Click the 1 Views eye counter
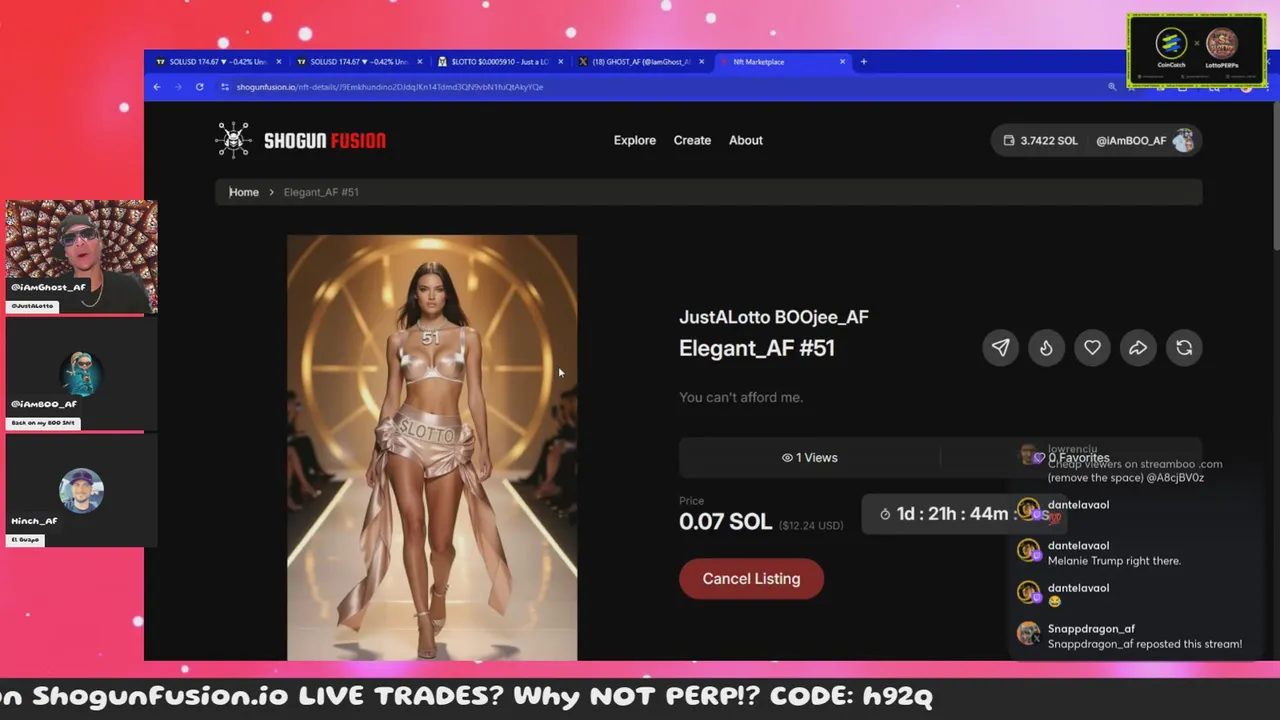The image size is (1280, 720). (x=809, y=458)
